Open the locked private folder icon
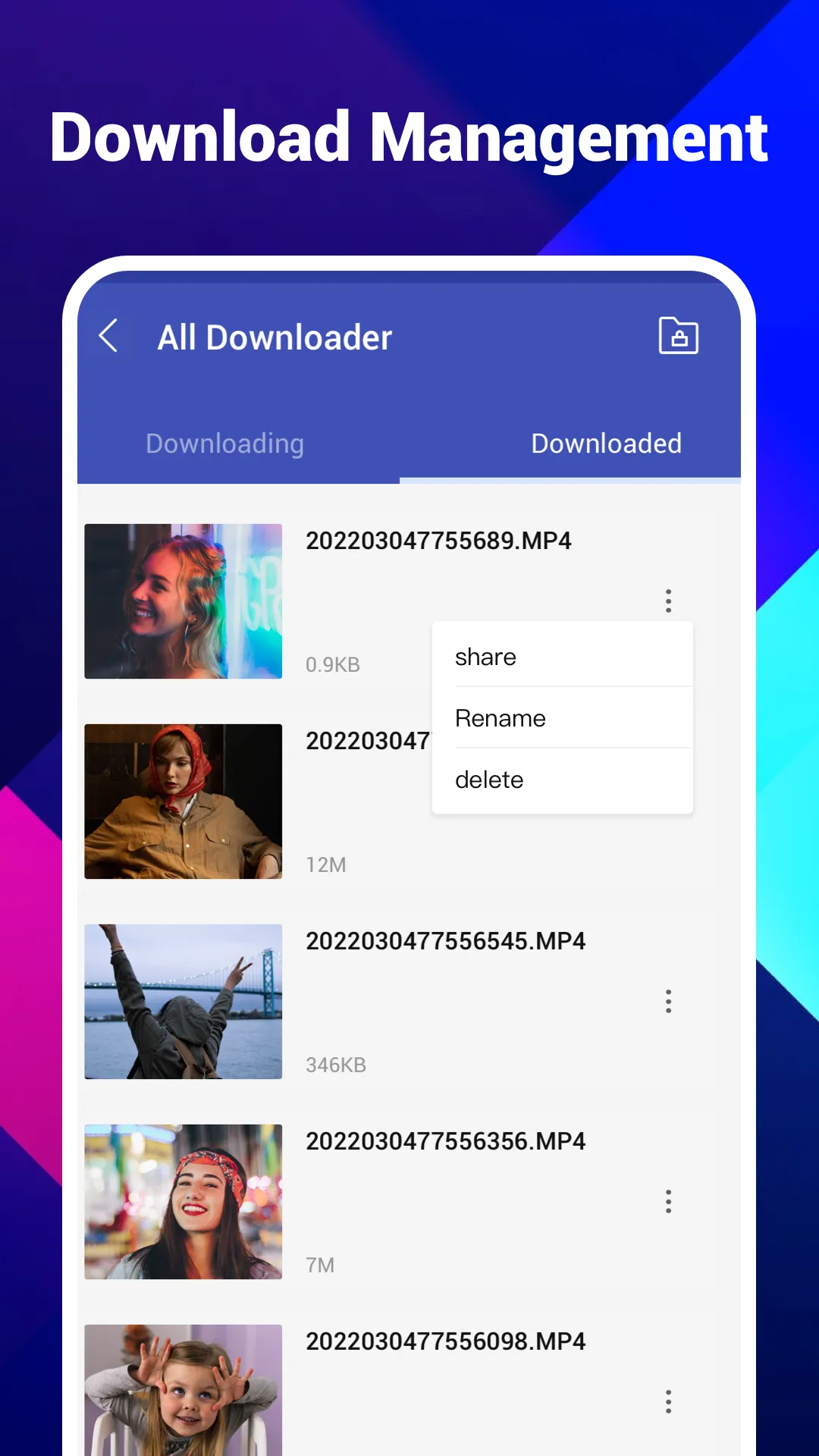This screenshot has width=819, height=1456. pyautogui.click(x=678, y=335)
